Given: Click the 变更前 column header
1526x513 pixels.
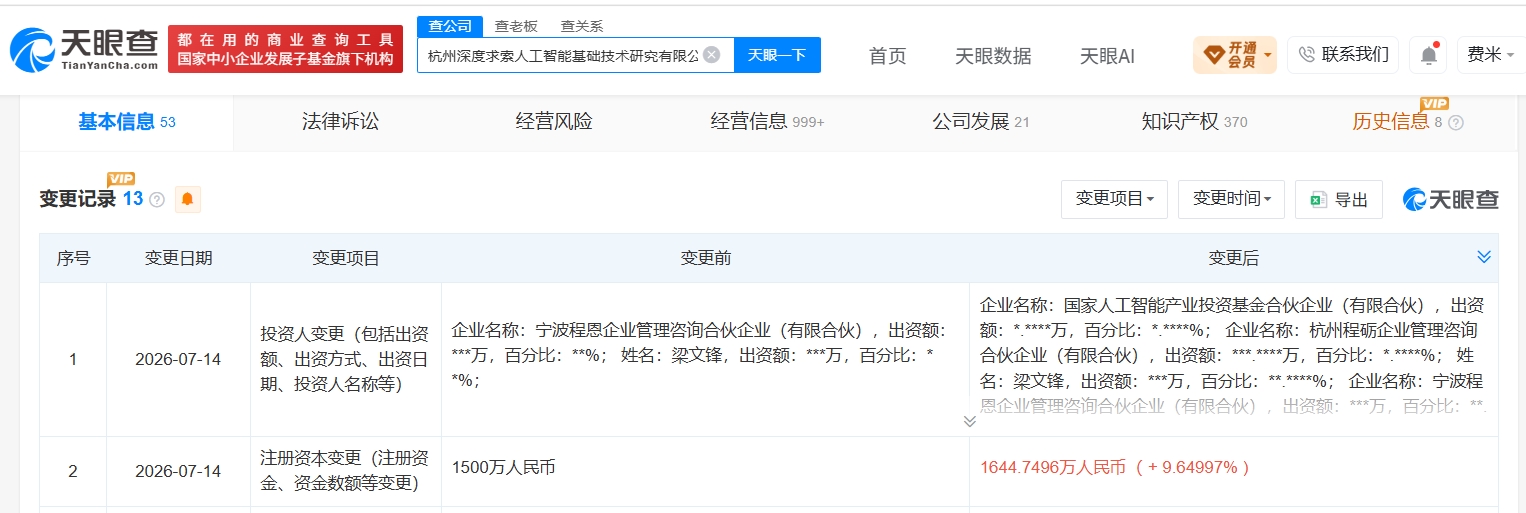Looking at the screenshot, I should (705, 258).
